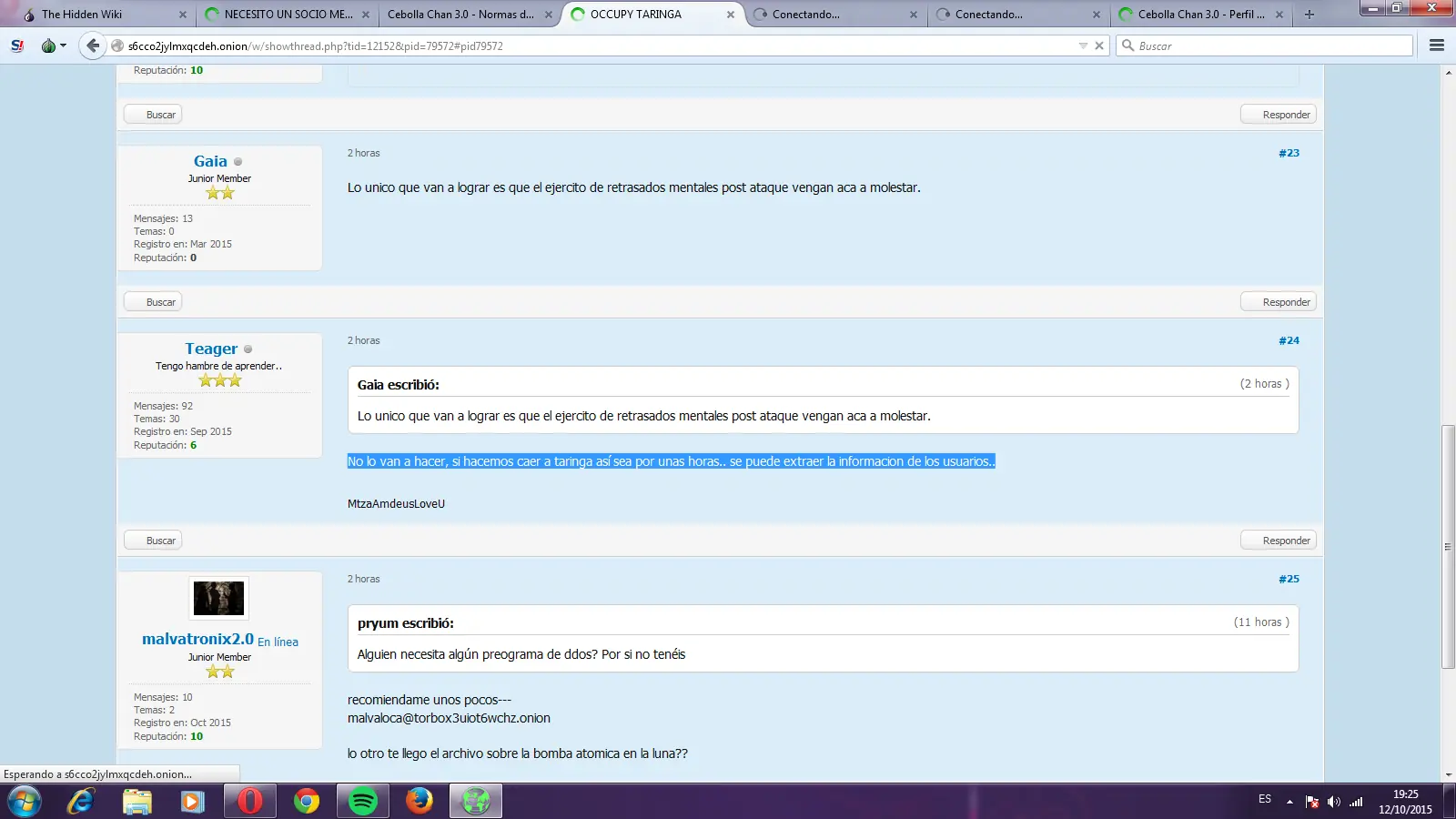Open Gaia's user profile

[x=210, y=161]
